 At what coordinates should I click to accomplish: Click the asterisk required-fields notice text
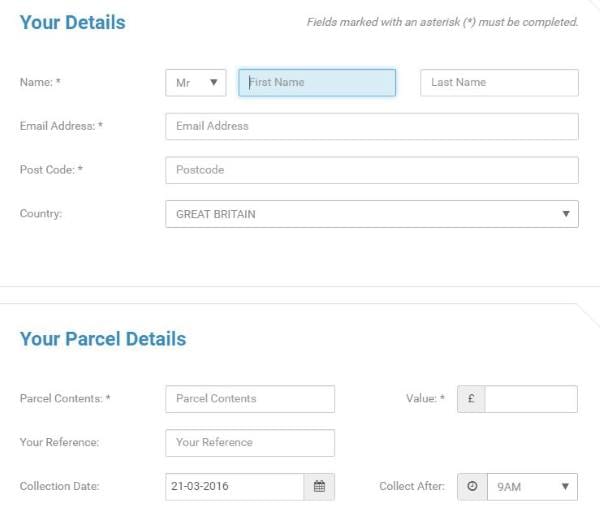click(442, 22)
